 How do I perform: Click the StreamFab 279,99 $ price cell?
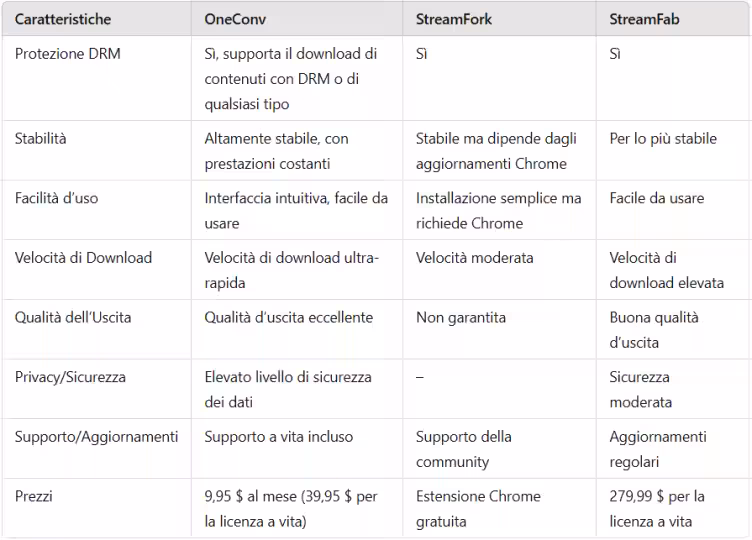pyautogui.click(x=657, y=509)
